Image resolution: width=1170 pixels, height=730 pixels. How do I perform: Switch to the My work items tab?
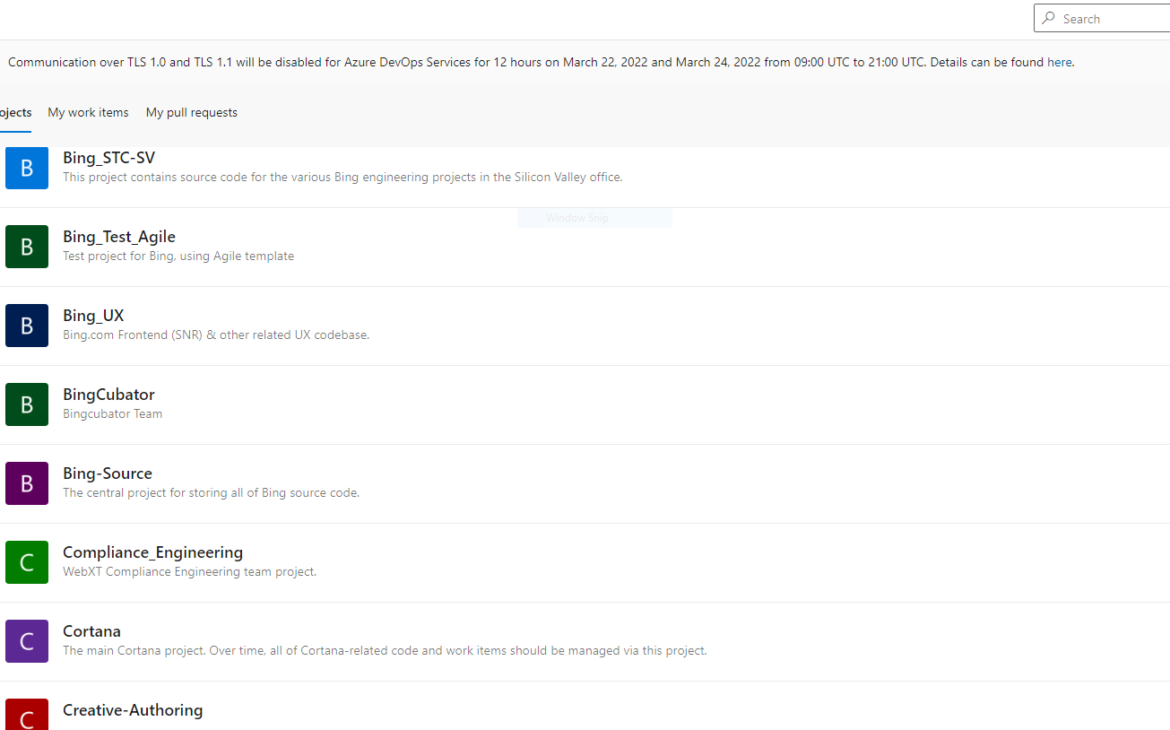[87, 112]
